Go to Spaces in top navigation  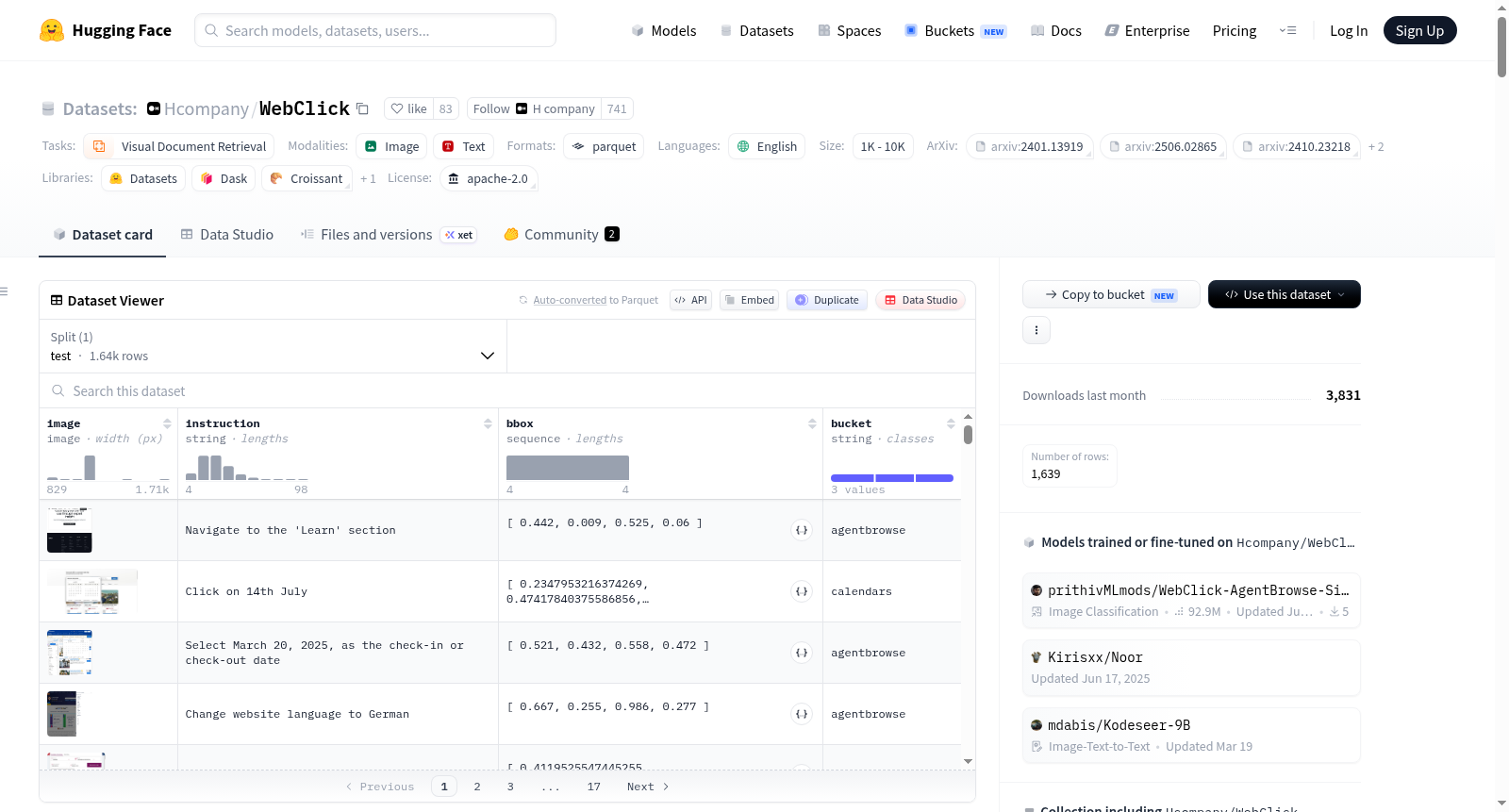click(x=849, y=30)
